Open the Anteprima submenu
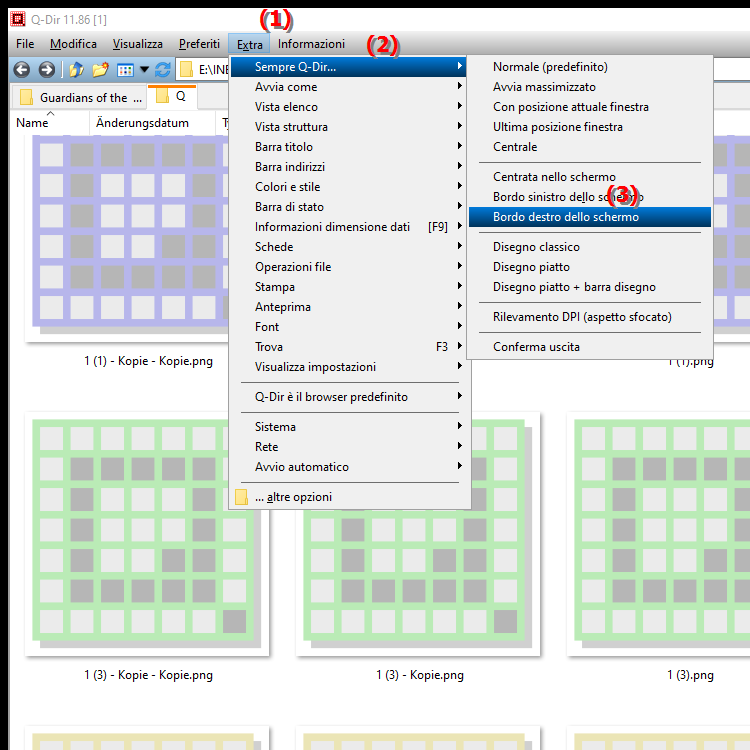Viewport: 750px width, 750px height. (349, 307)
